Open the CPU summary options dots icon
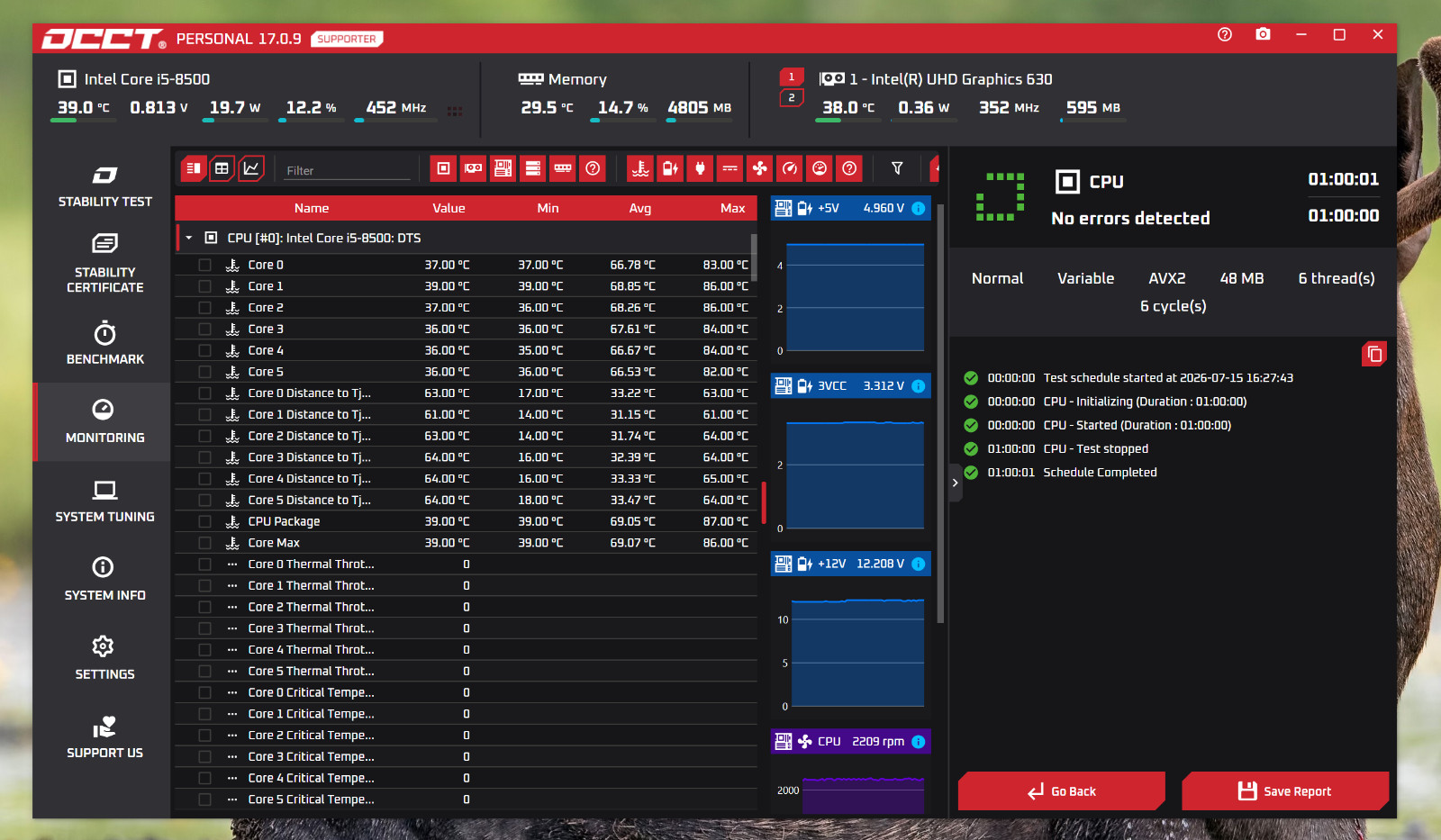1441x840 pixels. click(455, 111)
